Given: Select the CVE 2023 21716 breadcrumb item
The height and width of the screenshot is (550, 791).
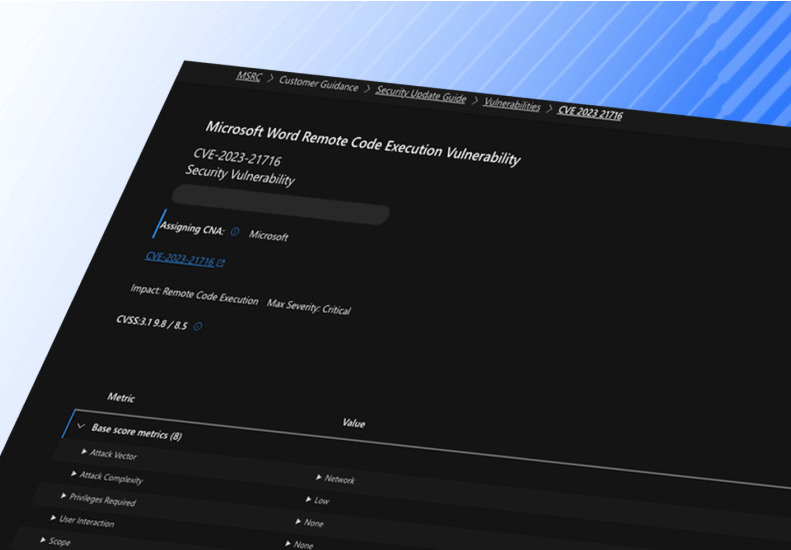Looking at the screenshot, I should tap(590, 112).
